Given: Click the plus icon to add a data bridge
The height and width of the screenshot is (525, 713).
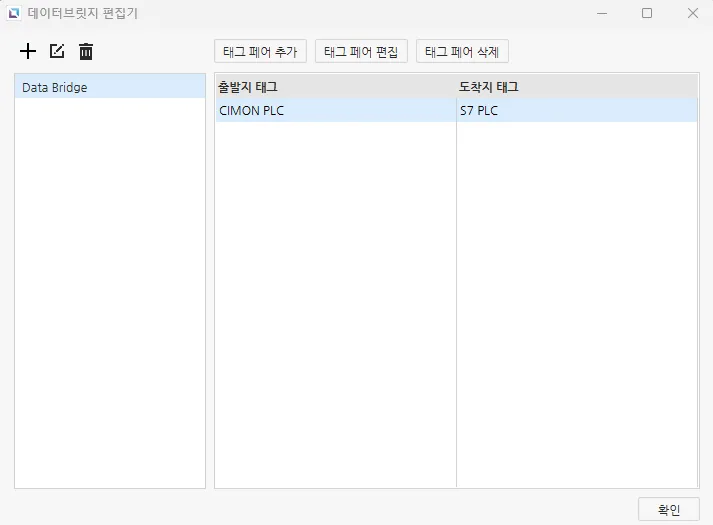Looking at the screenshot, I should click(28, 51).
